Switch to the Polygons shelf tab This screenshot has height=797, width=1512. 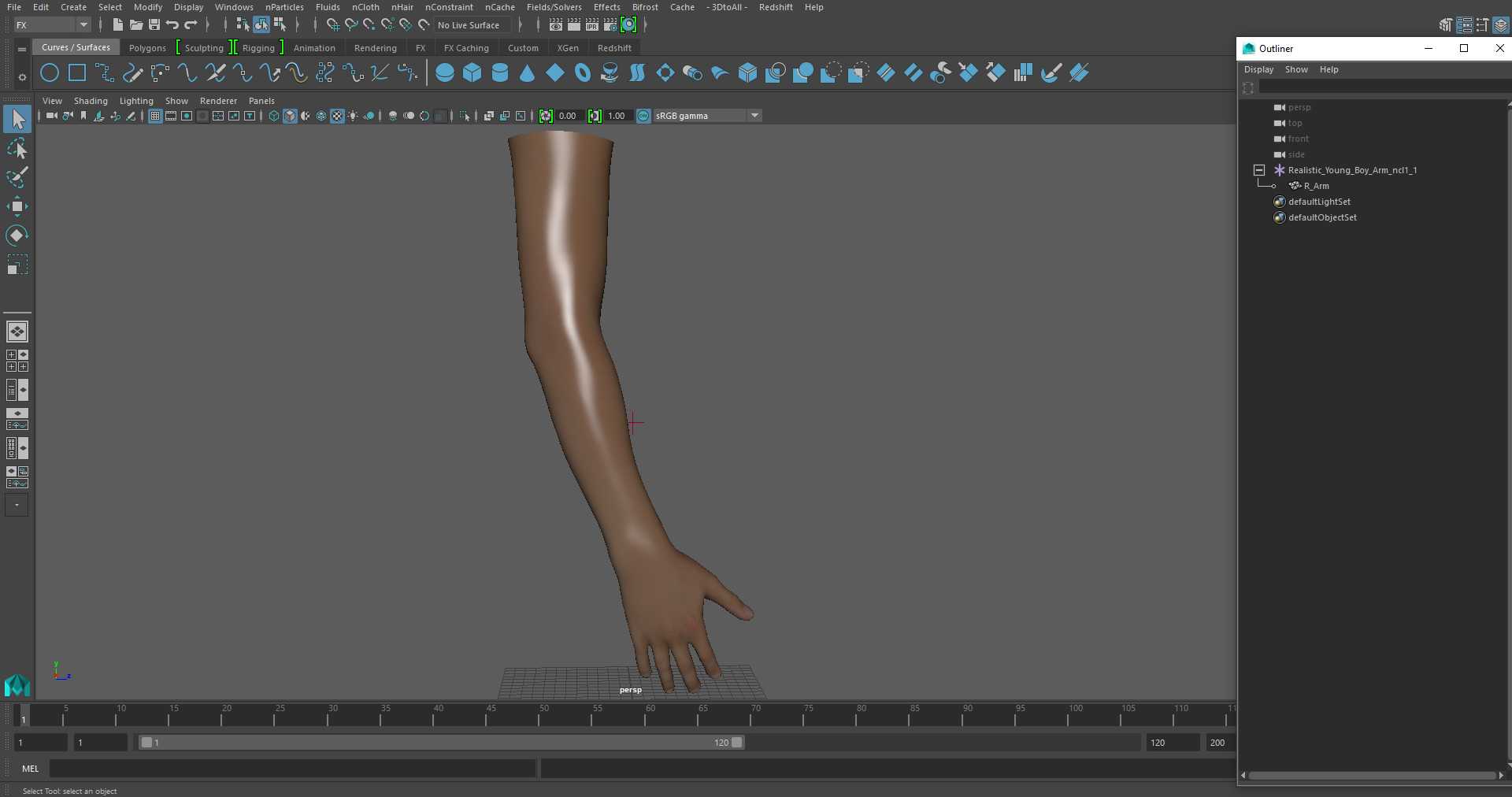(147, 48)
